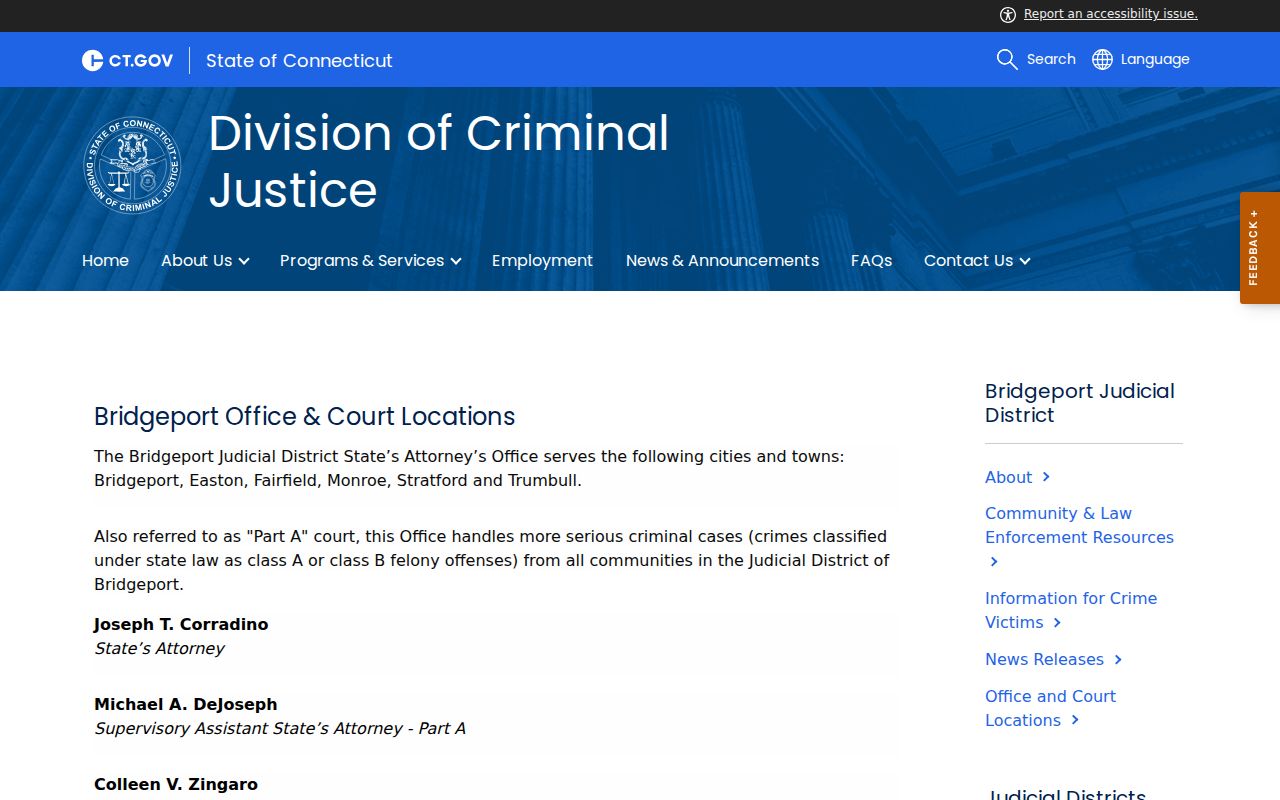Image resolution: width=1280 pixels, height=800 pixels.
Task: Open Office and Court Locations link
Action: coord(1050,708)
